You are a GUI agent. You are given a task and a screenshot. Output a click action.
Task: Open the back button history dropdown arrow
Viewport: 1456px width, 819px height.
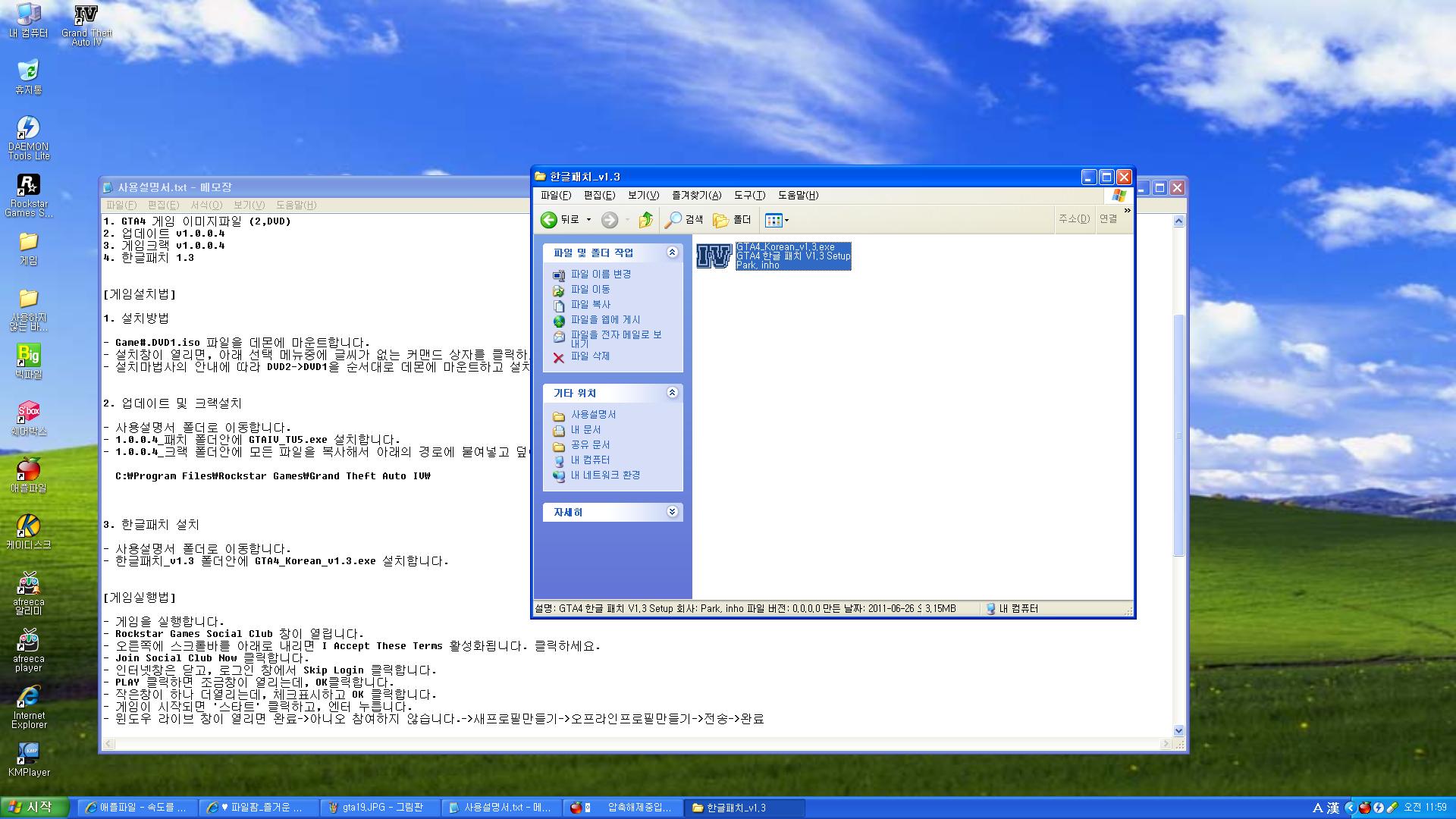point(588,220)
